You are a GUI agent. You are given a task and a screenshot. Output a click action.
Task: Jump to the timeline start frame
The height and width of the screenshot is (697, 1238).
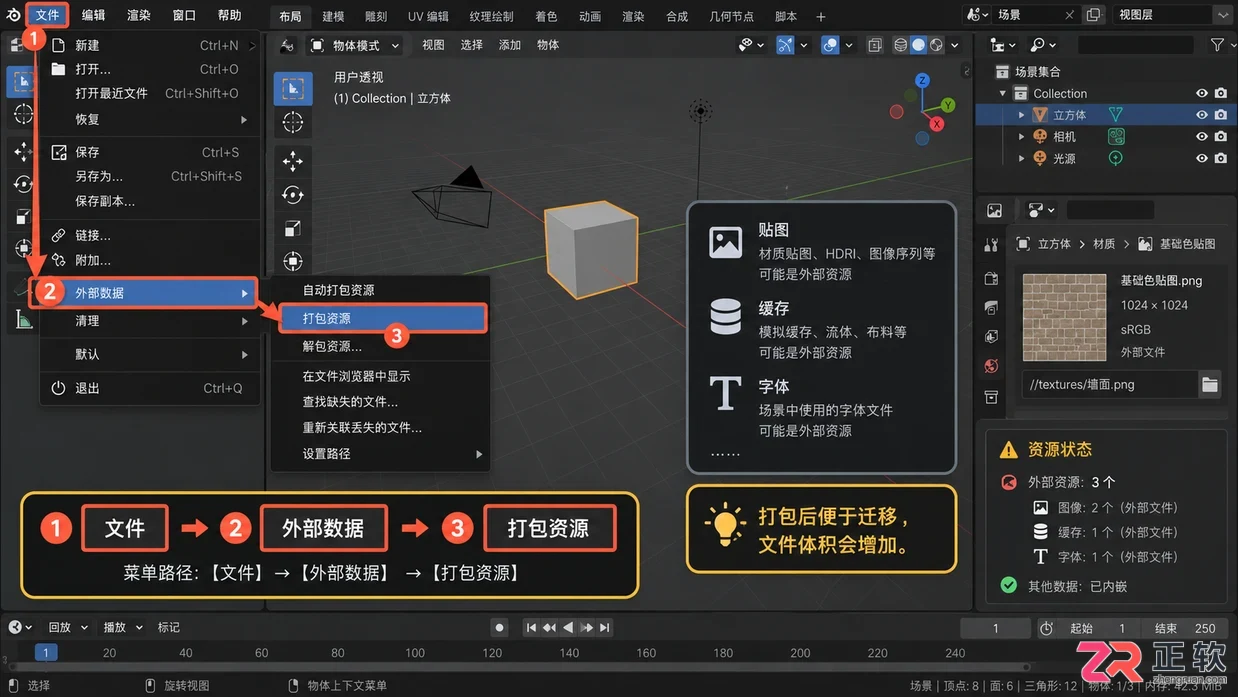[531, 628]
